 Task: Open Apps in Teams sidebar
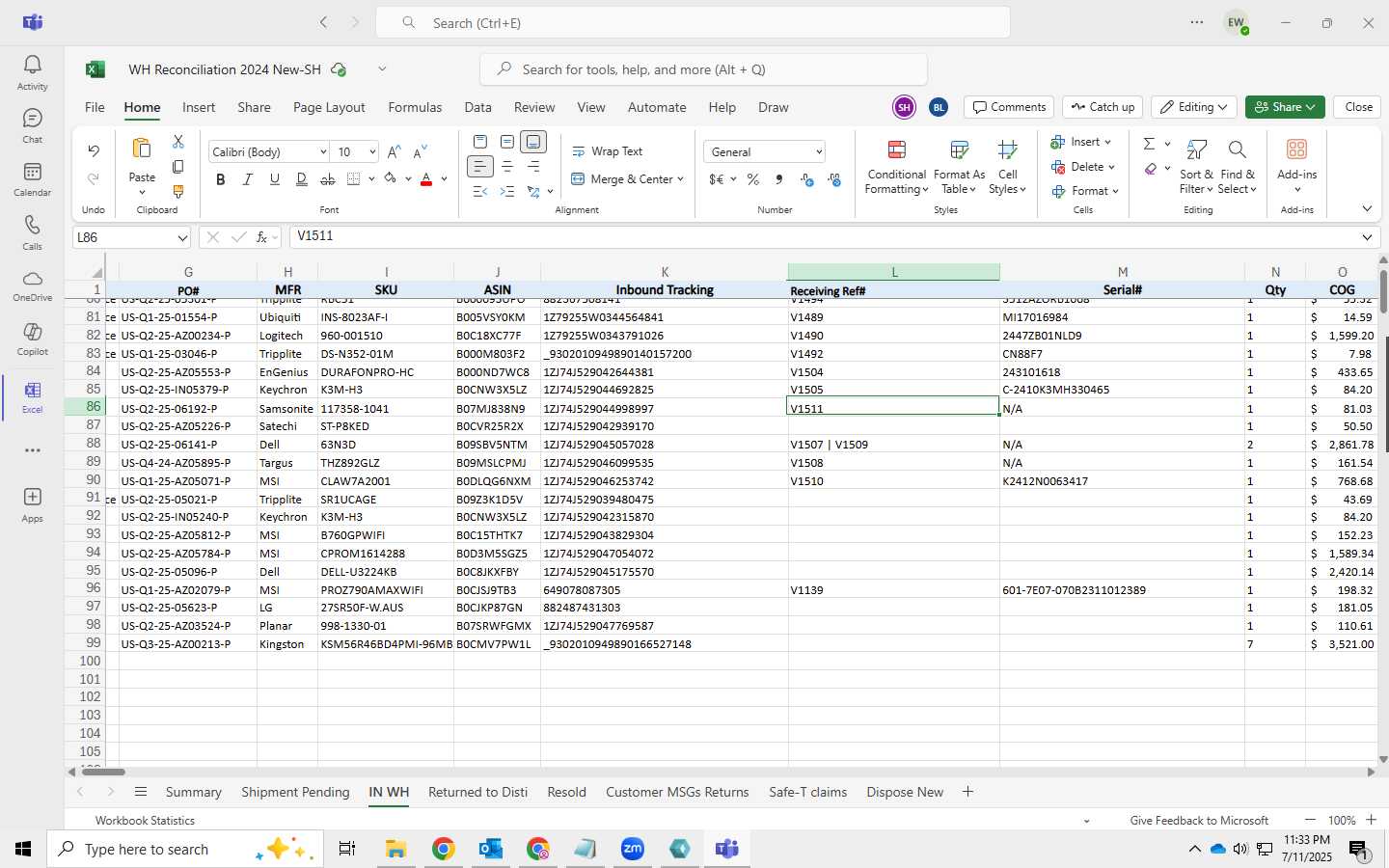coord(32,504)
